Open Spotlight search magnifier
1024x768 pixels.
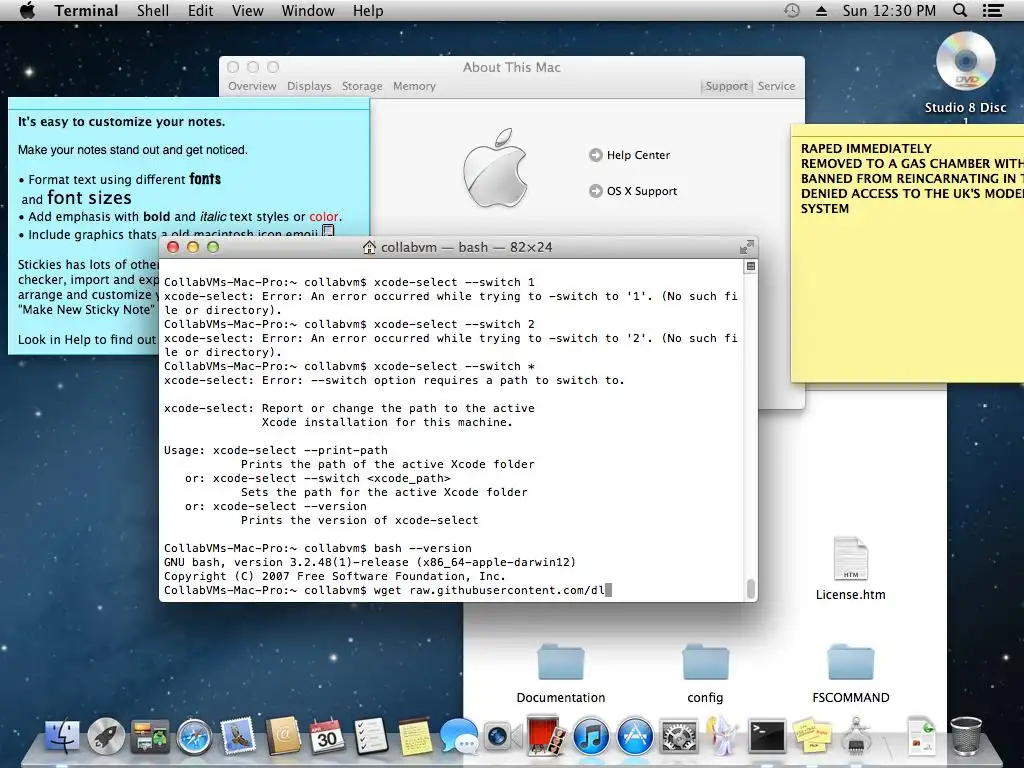[x=959, y=10]
